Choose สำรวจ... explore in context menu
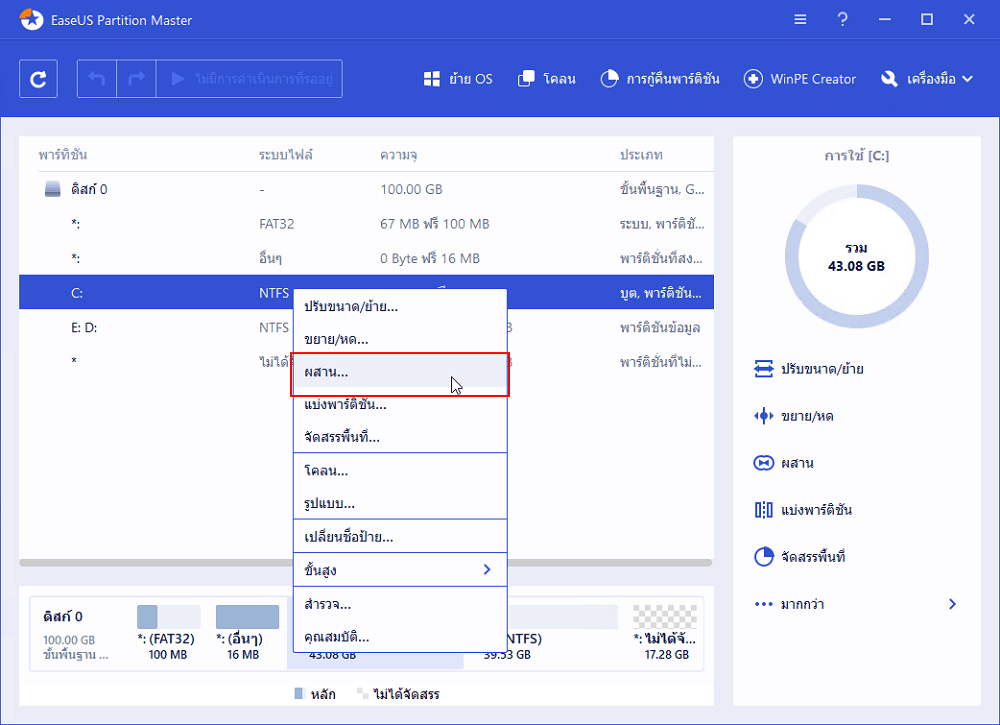This screenshot has height=725, width=1000. [x=400, y=604]
